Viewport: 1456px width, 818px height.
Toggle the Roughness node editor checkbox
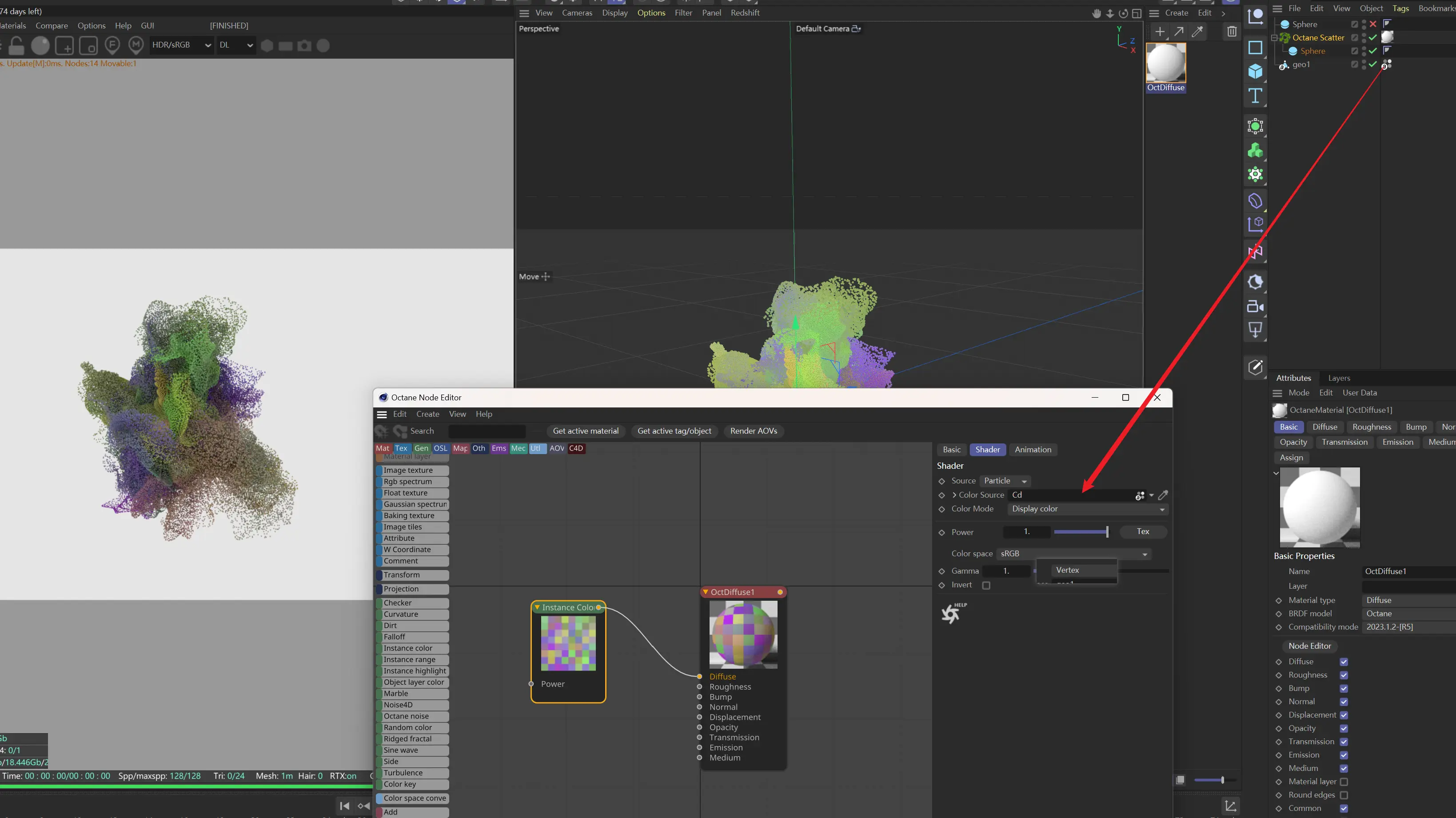1344,675
